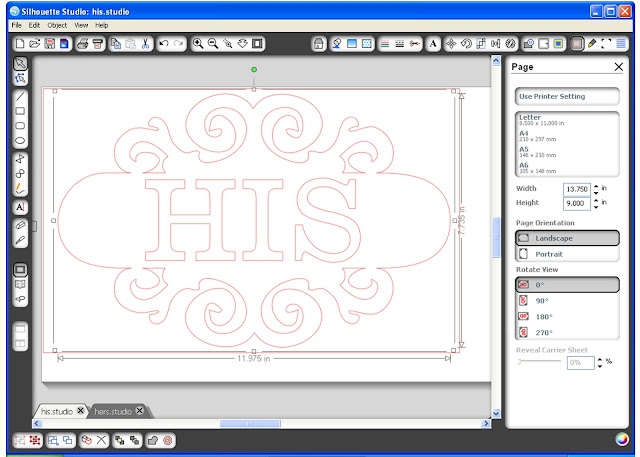This screenshot has height=457, width=640.
Task: Select the Ellipse drawing tool
Action: pos(20,141)
